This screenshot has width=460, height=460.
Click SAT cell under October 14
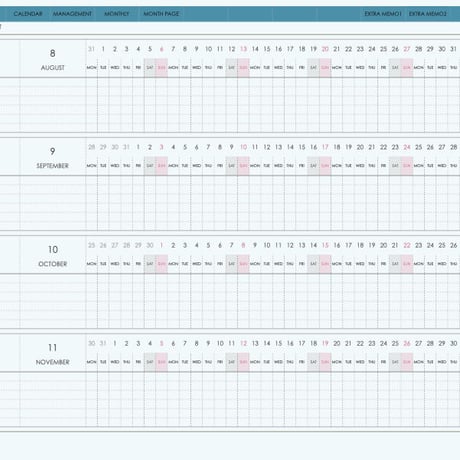tap(313, 264)
